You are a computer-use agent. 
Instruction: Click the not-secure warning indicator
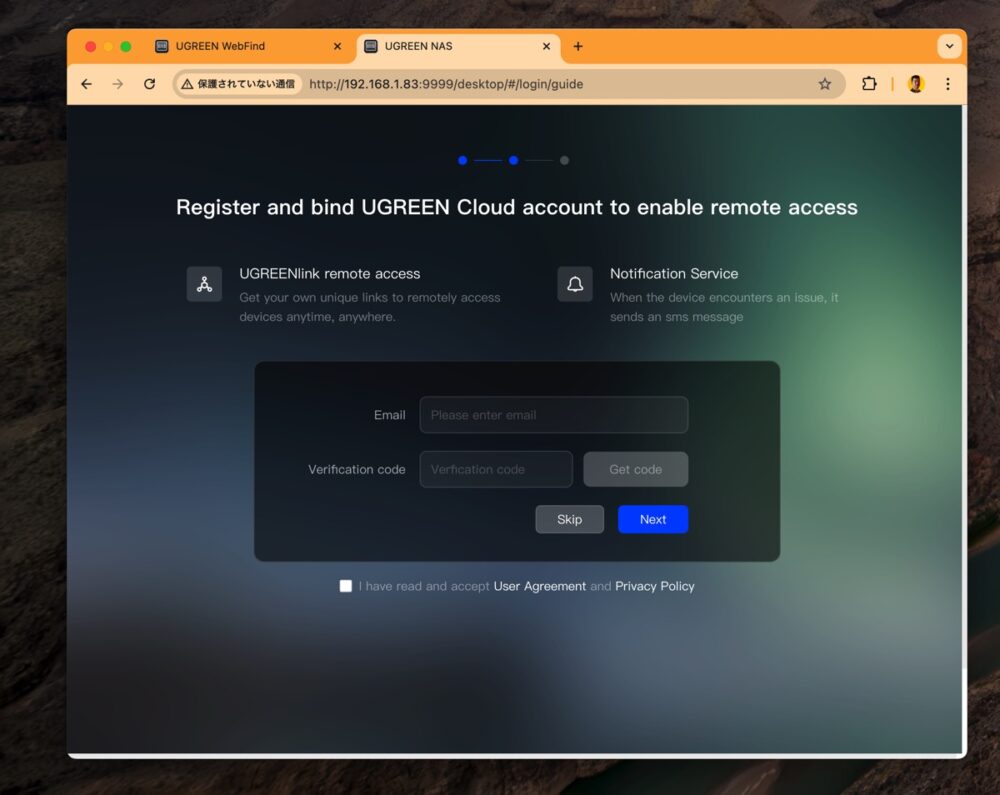click(238, 84)
